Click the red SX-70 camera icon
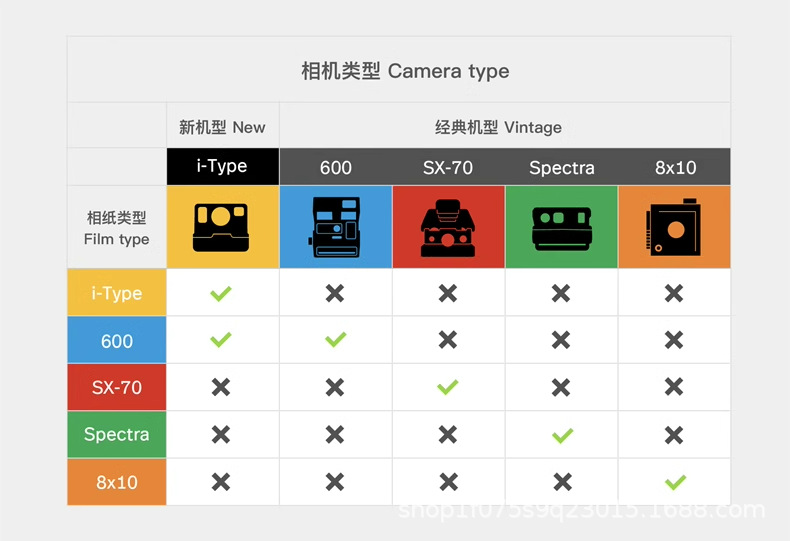790x541 pixels. [448, 227]
